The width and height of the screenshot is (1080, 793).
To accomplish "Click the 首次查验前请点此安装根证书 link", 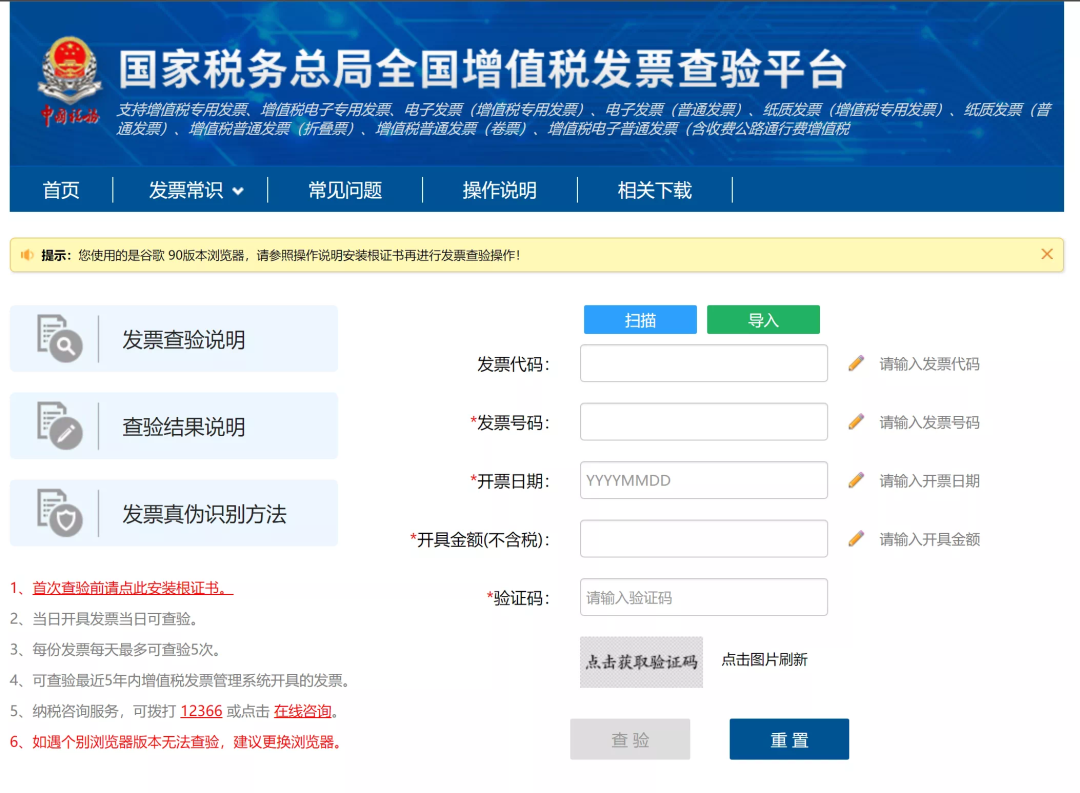I will [x=132, y=588].
